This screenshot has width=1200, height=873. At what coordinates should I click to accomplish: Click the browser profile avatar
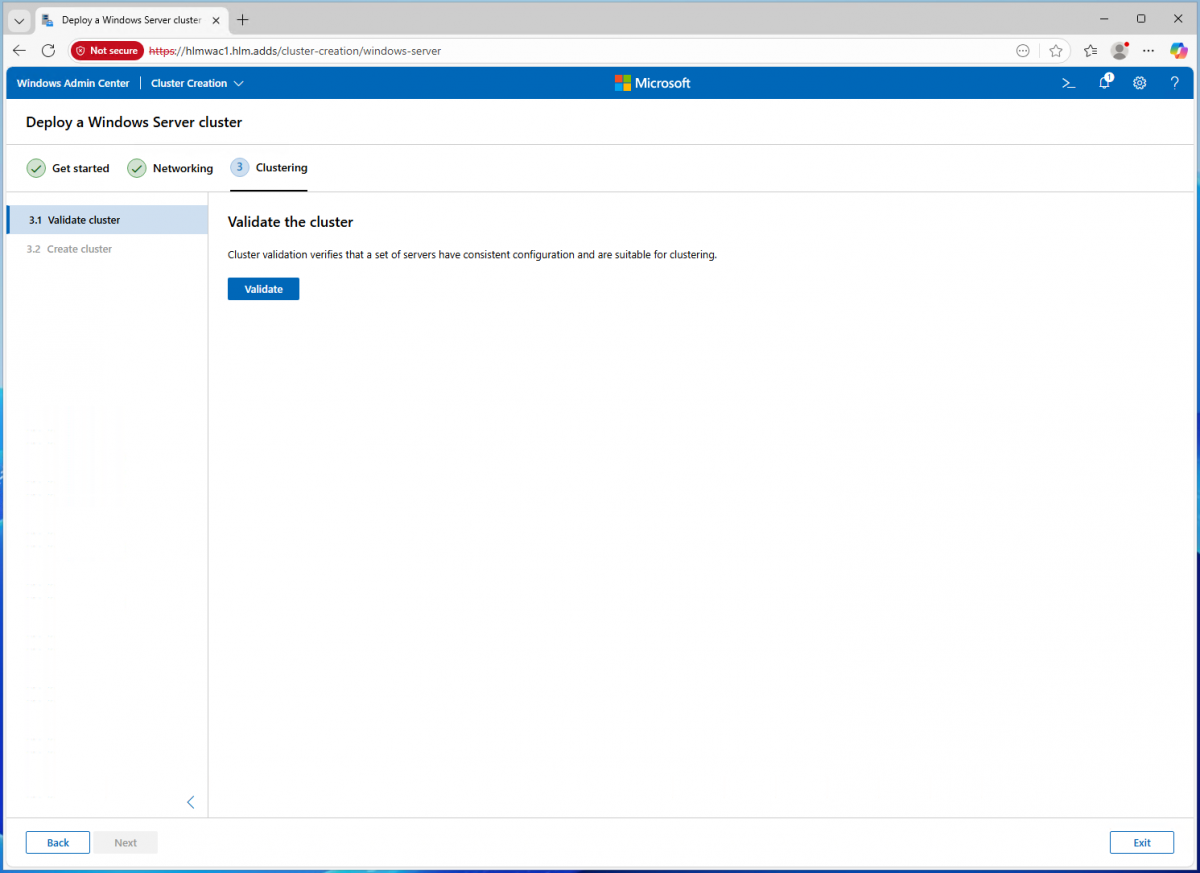[1119, 51]
